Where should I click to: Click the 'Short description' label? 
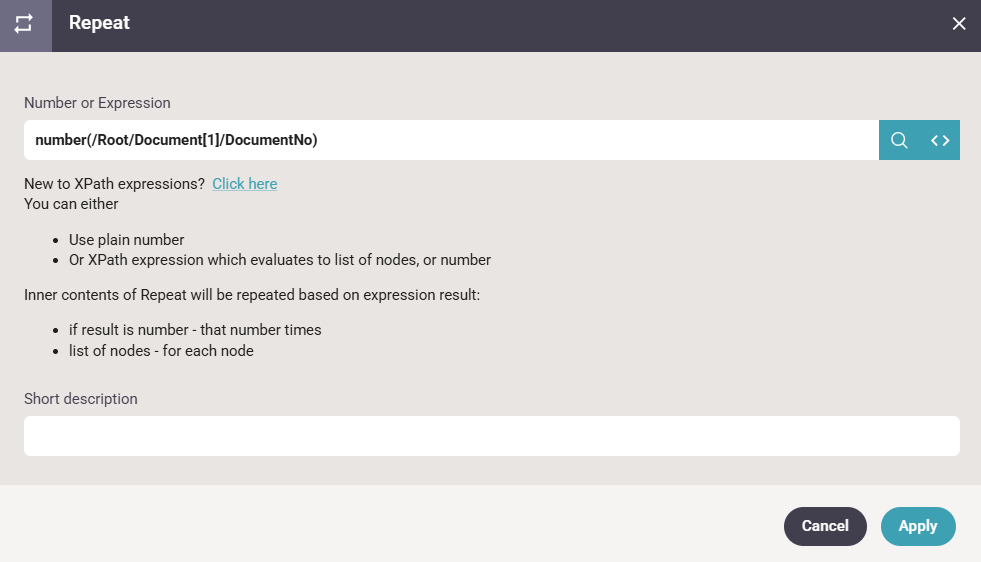coord(81,399)
